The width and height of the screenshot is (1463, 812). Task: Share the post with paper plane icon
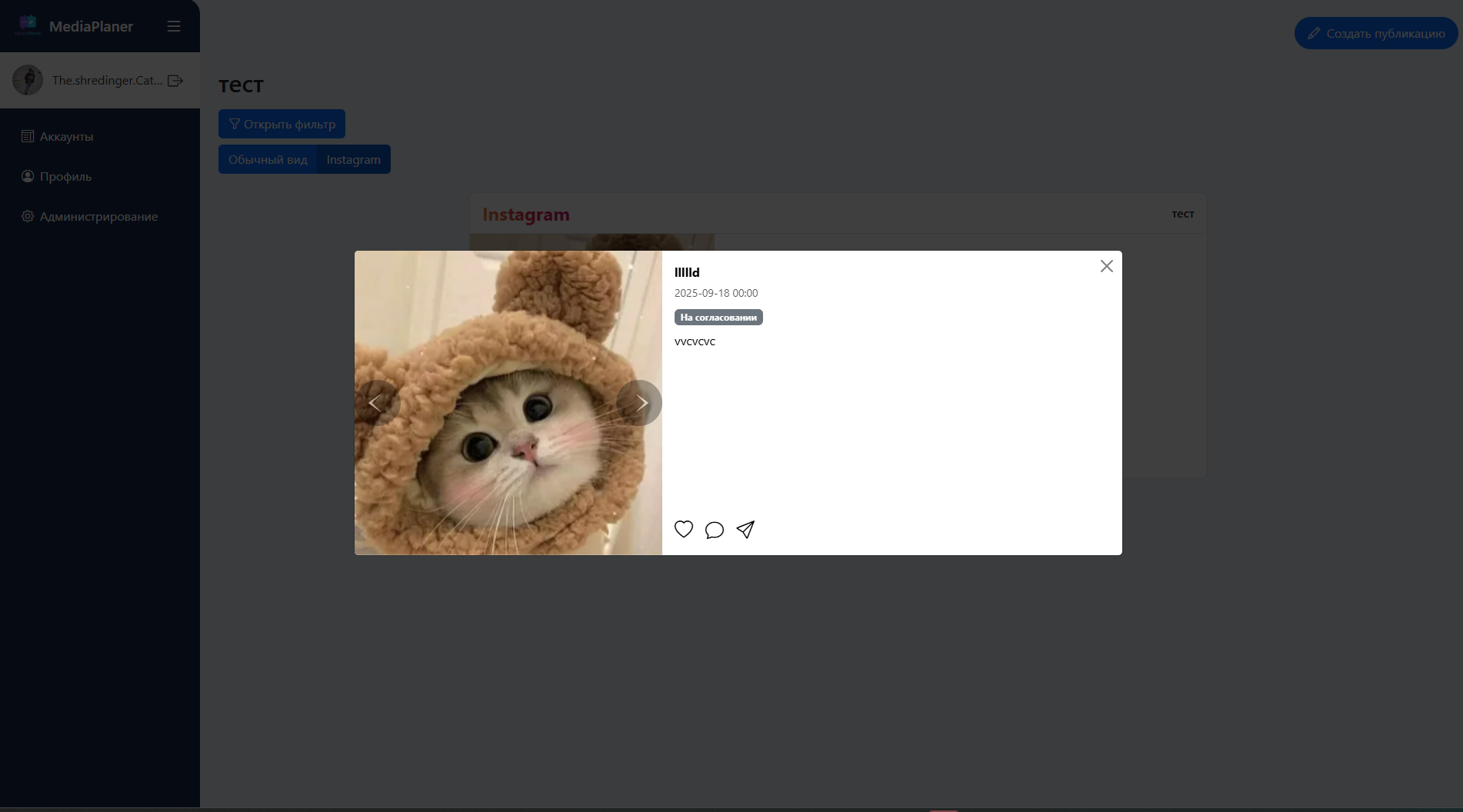(x=745, y=529)
